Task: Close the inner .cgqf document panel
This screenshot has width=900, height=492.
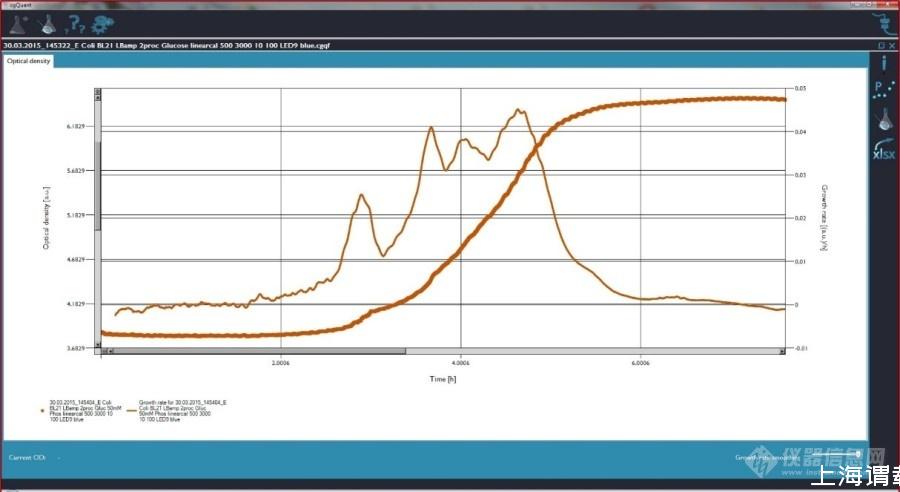Action: pyautogui.click(x=891, y=45)
